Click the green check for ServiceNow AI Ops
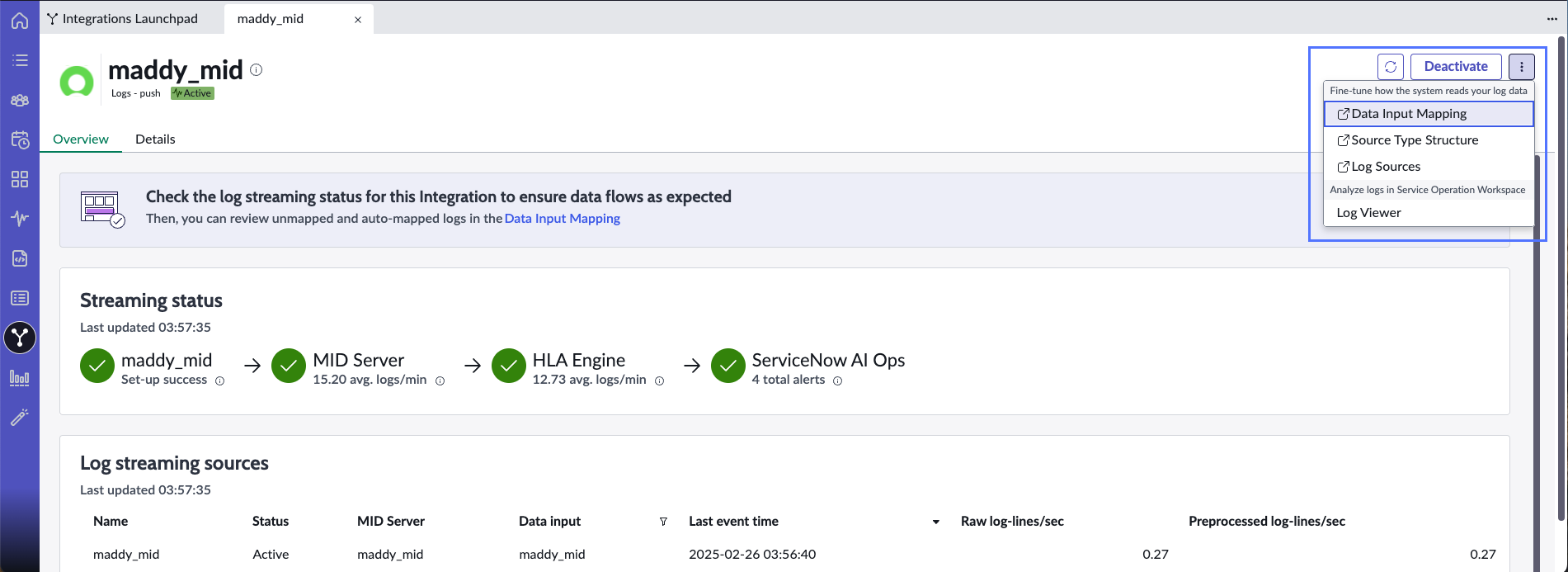 [728, 366]
